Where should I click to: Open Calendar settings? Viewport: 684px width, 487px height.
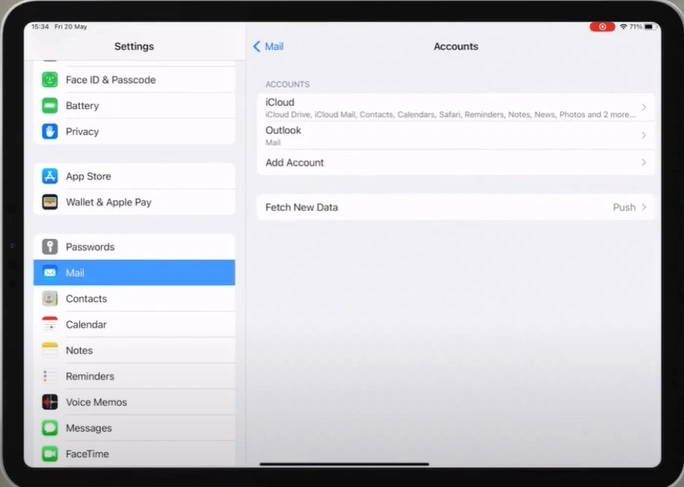pyautogui.click(x=134, y=324)
